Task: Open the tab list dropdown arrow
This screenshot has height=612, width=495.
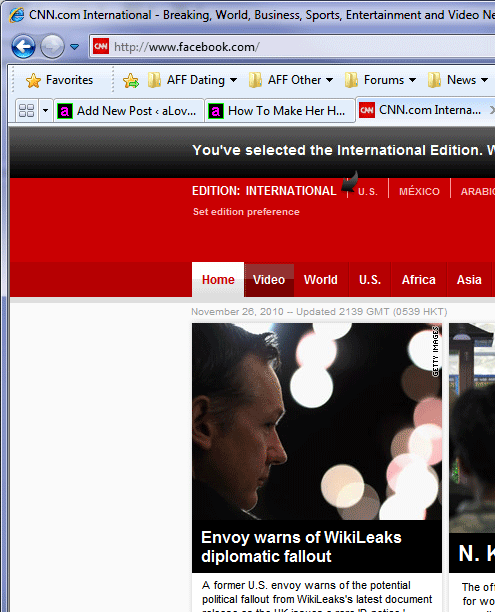Action: coord(45,110)
